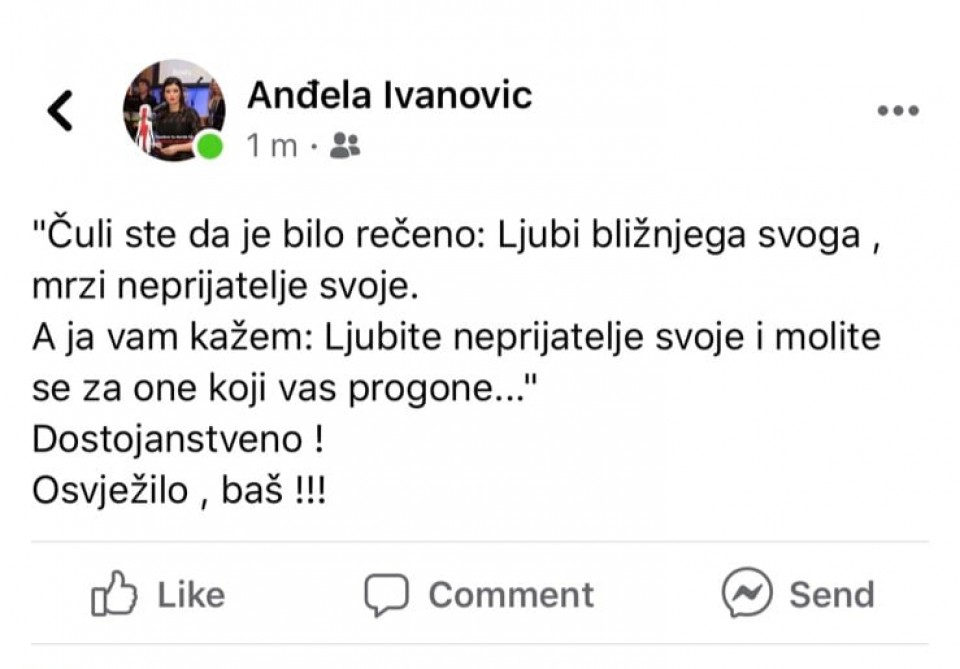Click the text "Osvježilo , baš !!!"
The image size is (960, 669).
[x=179, y=490]
